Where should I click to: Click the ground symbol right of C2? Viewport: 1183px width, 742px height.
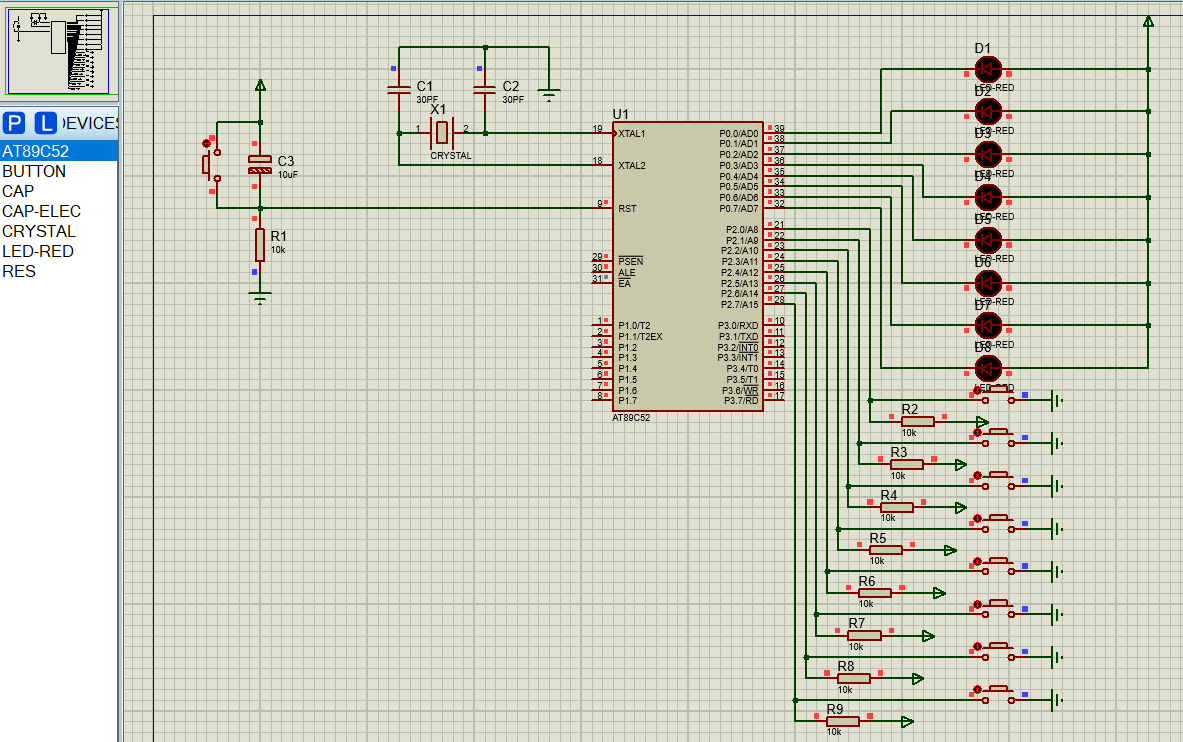click(548, 95)
